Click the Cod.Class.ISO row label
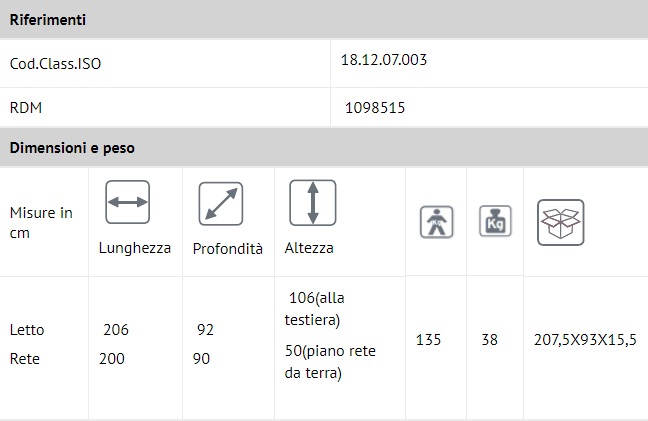Image resolution: width=648 pixels, height=421 pixels. coord(56,64)
